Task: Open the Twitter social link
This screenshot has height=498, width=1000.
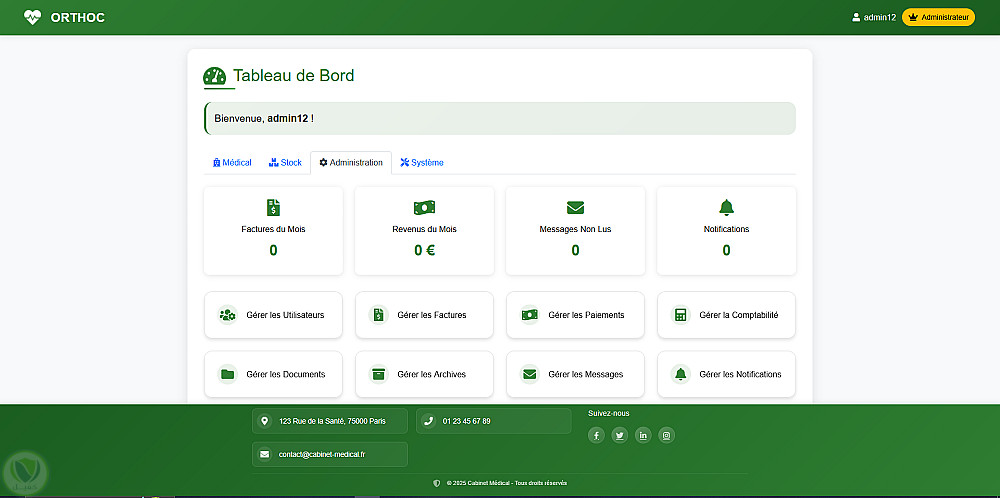Action: pos(620,436)
